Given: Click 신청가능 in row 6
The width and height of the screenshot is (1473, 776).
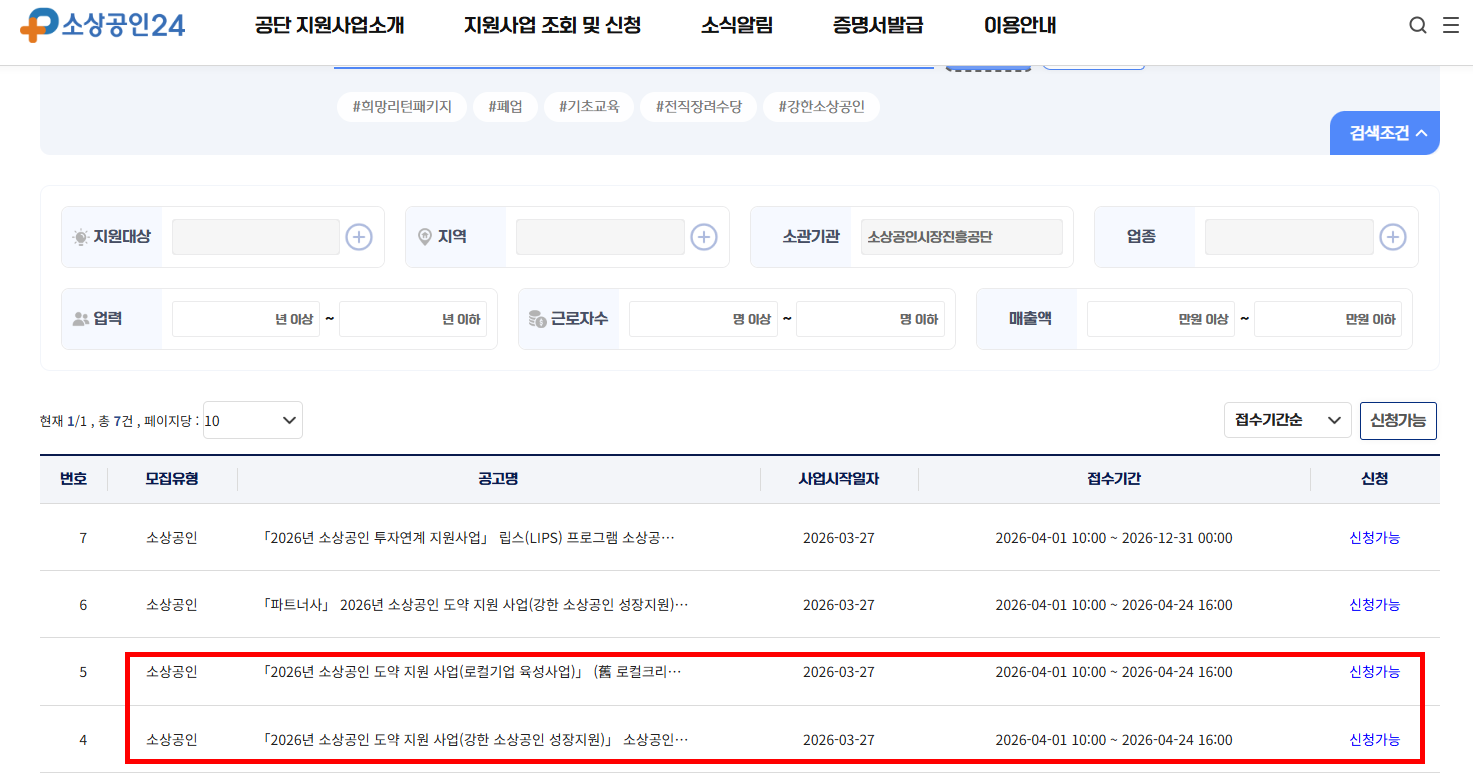Looking at the screenshot, I should click(1375, 605).
